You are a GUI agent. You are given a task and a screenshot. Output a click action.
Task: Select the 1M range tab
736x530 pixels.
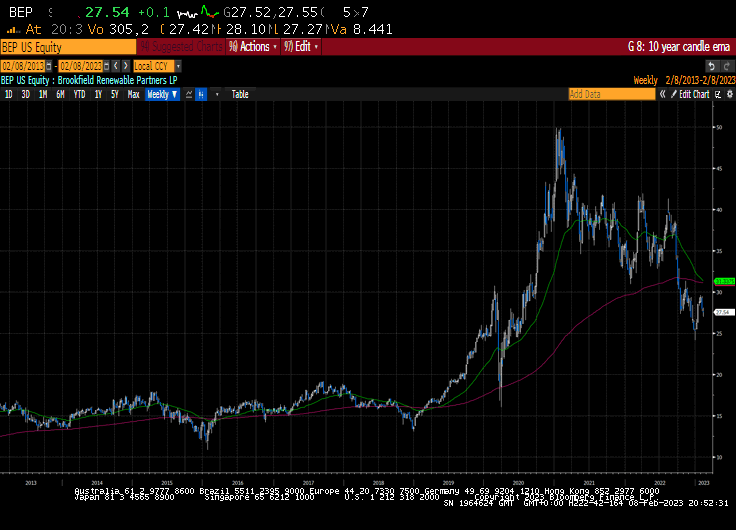pyautogui.click(x=43, y=94)
